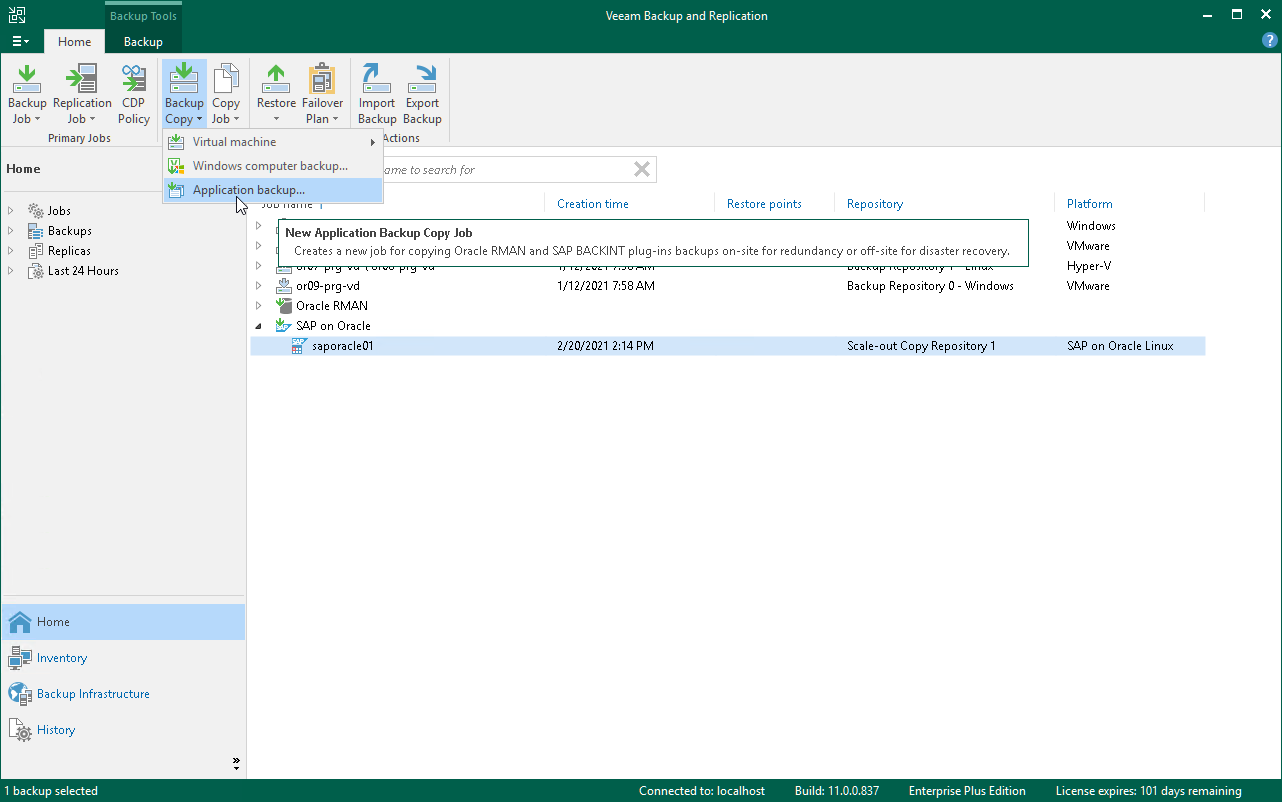Image resolution: width=1282 pixels, height=802 pixels.
Task: Click Backup Repository 0 - Windows cell
Action: coord(930,286)
